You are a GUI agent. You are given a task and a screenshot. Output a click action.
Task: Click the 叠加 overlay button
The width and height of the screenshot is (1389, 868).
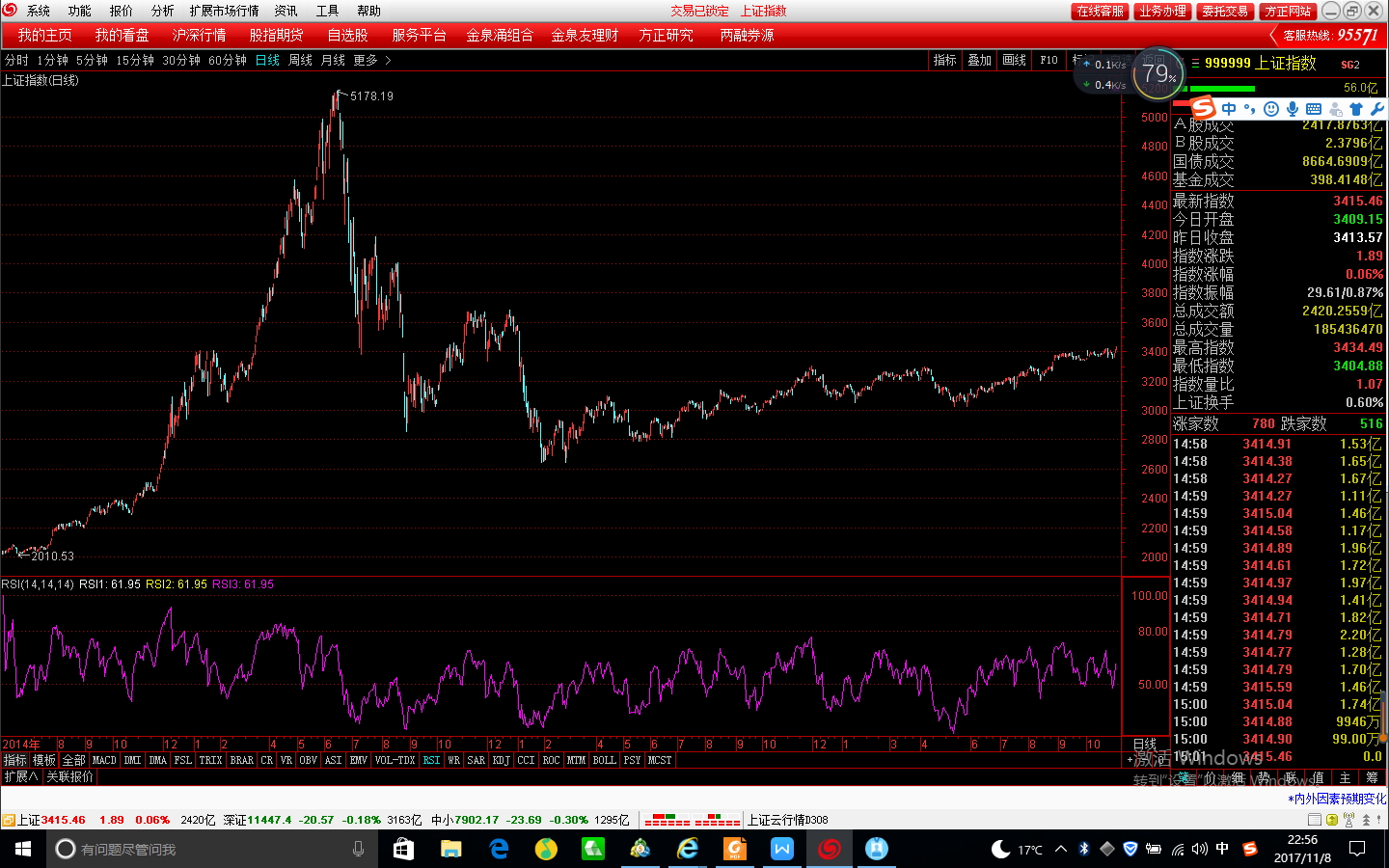[x=980, y=60]
